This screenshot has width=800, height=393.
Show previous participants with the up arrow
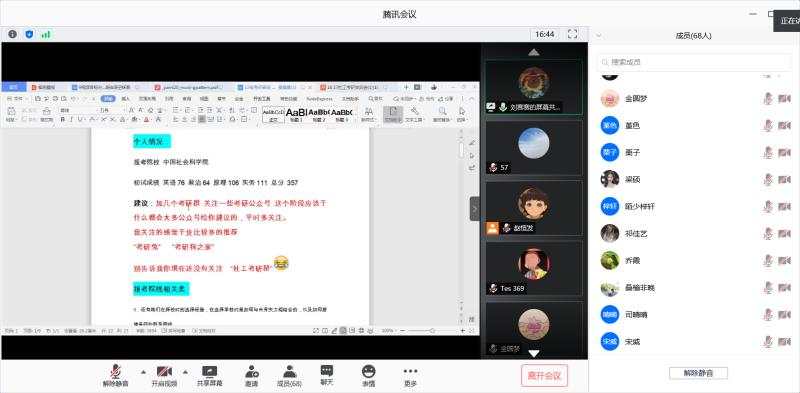coord(534,52)
